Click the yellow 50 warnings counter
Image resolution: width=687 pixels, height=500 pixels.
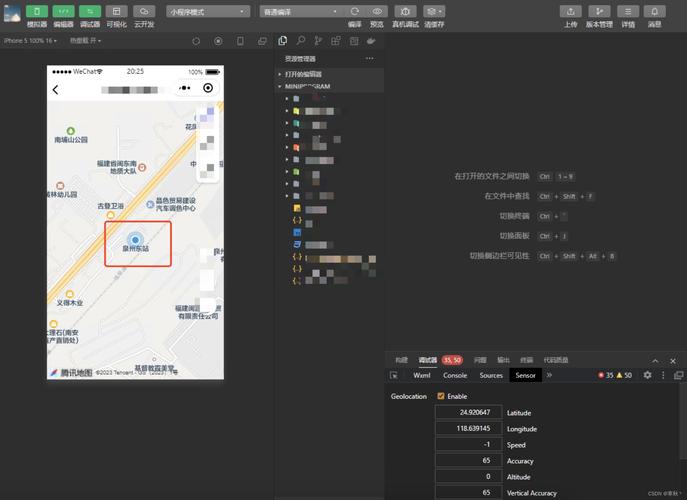(624, 376)
